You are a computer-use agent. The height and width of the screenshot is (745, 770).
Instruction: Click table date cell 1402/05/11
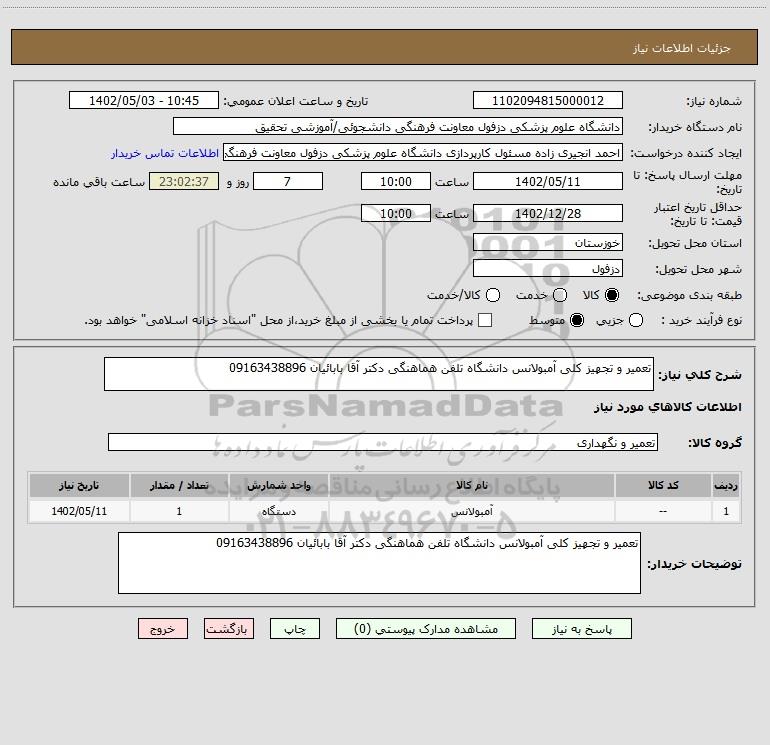[x=79, y=511]
